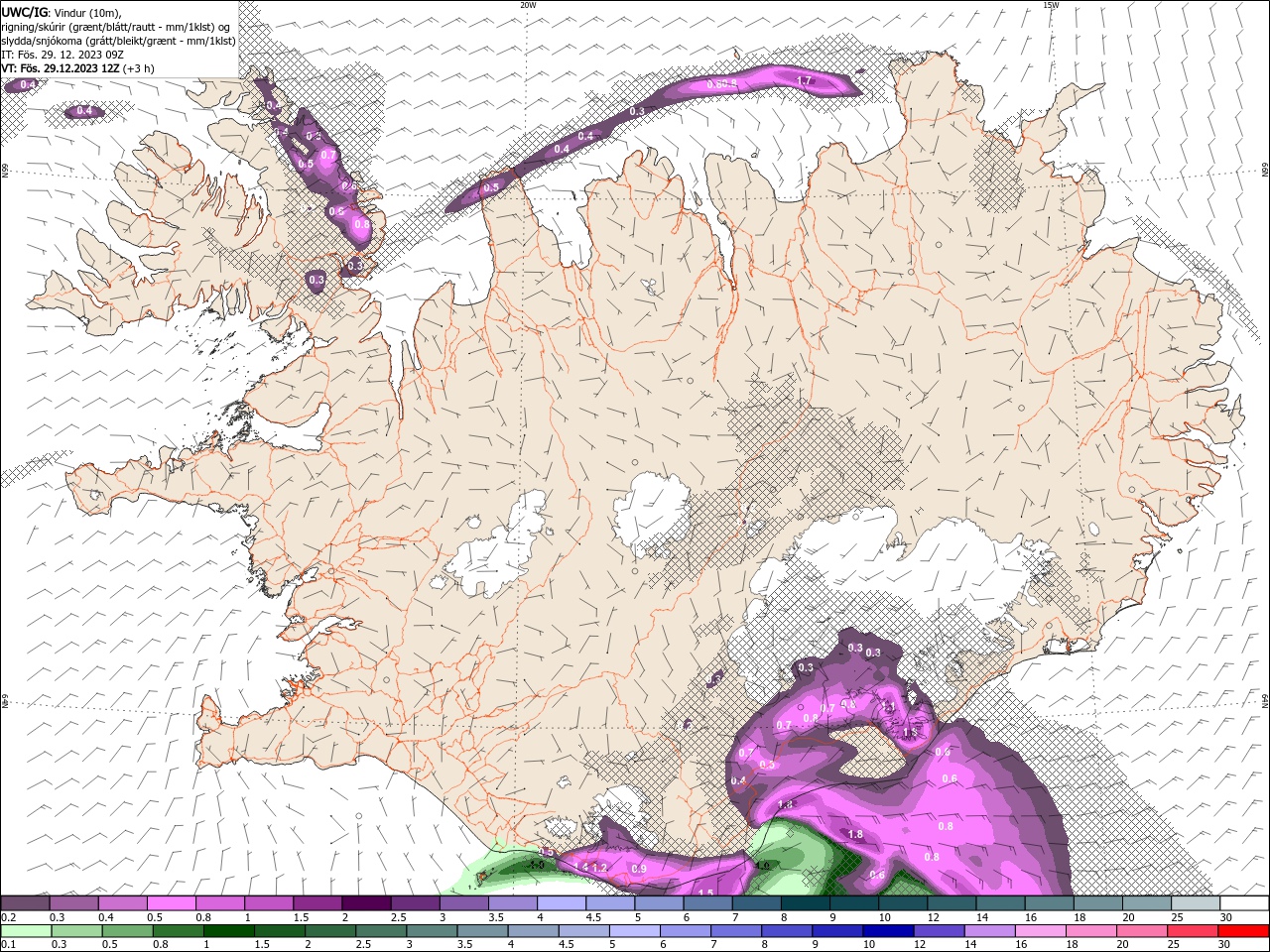
Task: Click the dark purple 2 swatch in snow legend
Action: coord(365,903)
